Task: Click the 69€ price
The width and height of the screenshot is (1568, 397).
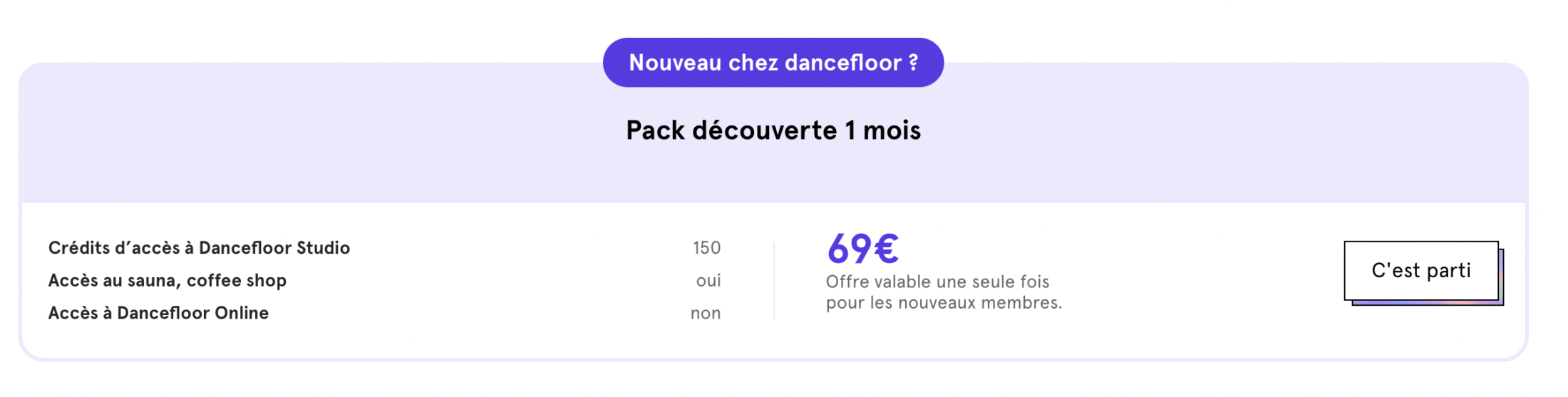Action: pyautogui.click(x=862, y=249)
